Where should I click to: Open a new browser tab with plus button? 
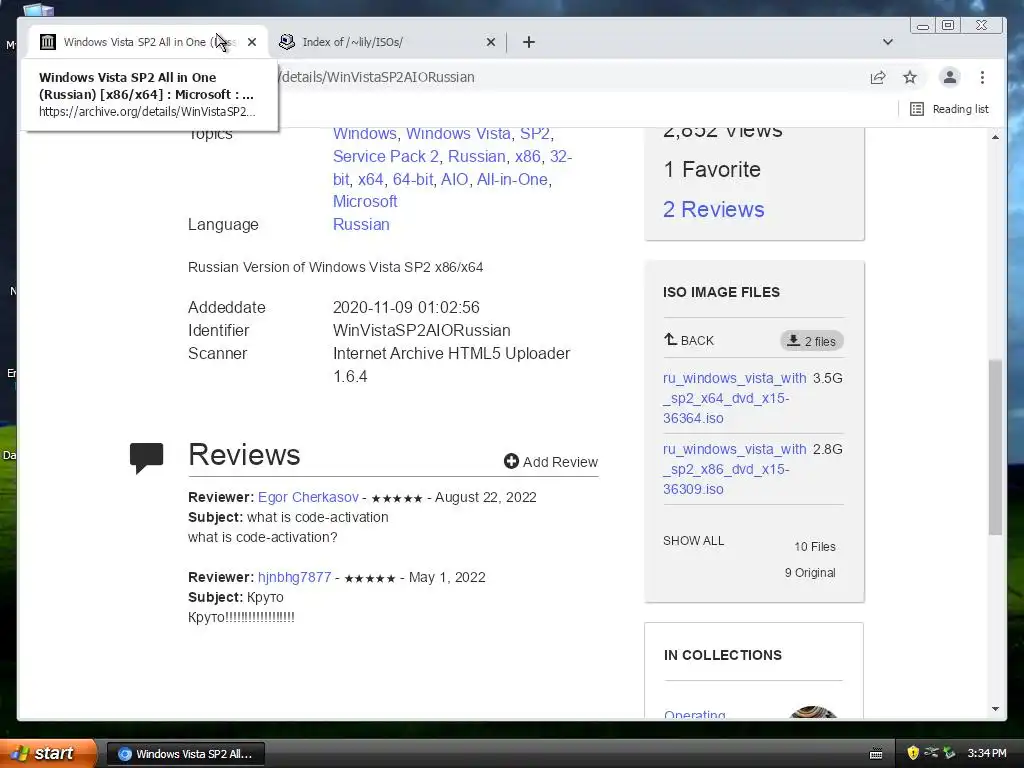529,42
